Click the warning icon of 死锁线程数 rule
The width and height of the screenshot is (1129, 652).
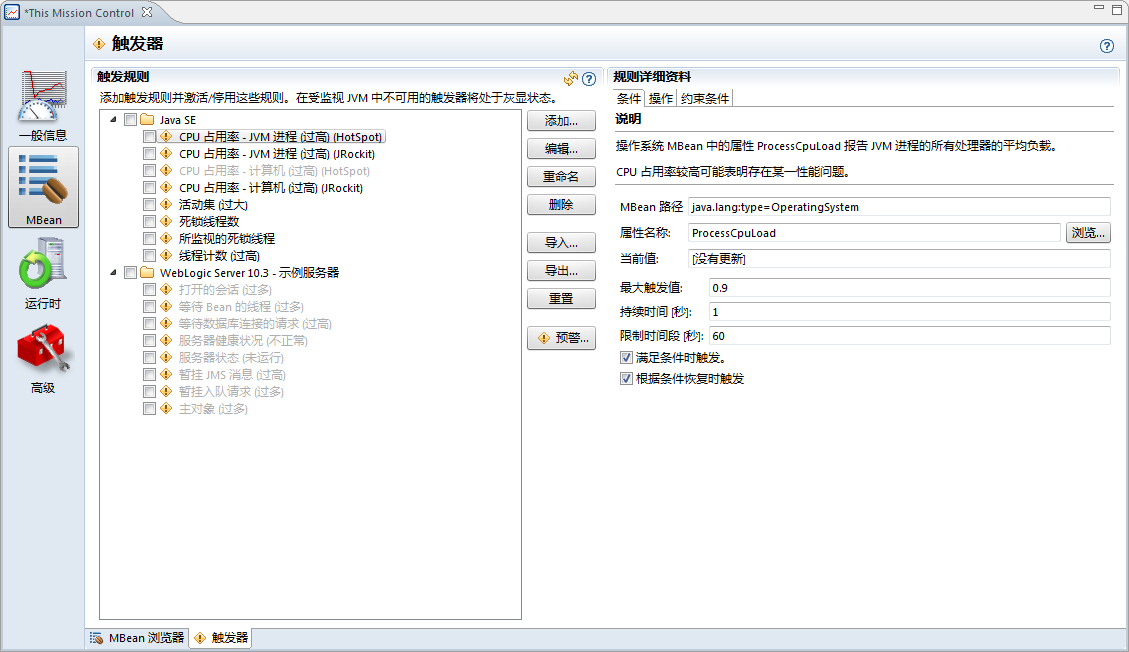click(166, 221)
